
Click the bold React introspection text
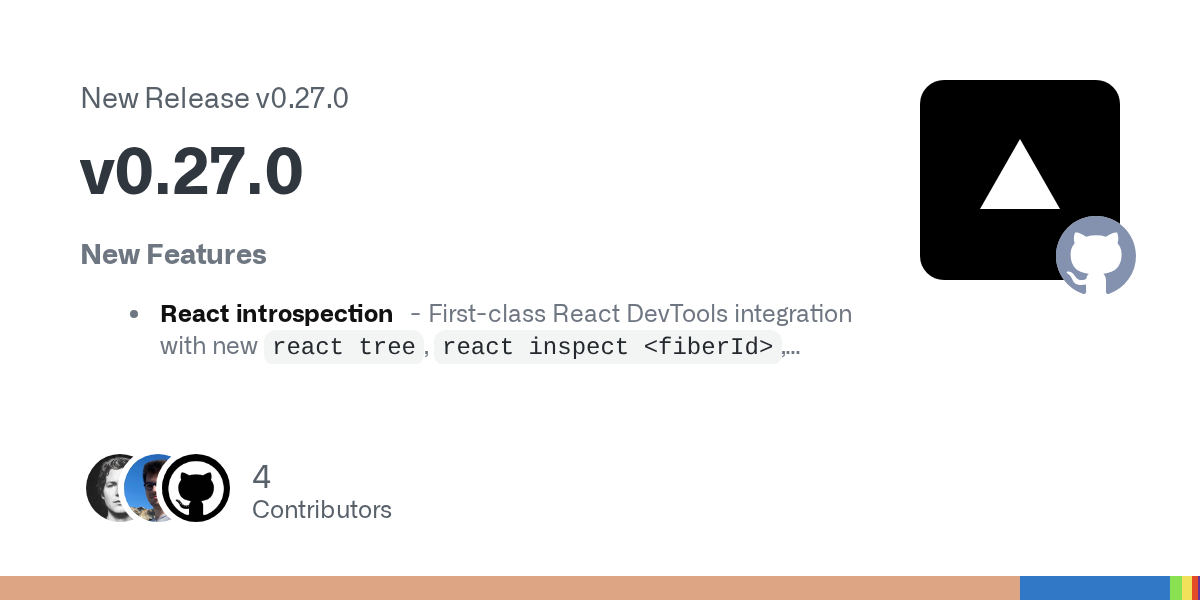tap(276, 314)
